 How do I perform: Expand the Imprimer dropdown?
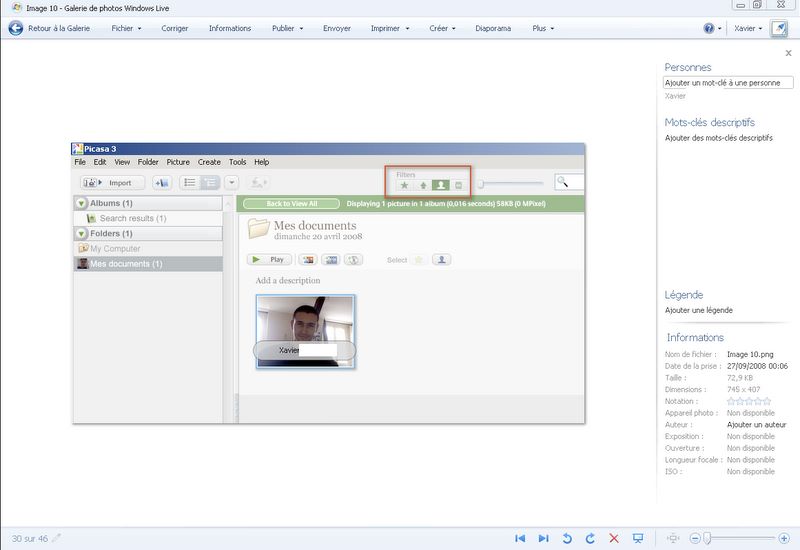tap(390, 29)
